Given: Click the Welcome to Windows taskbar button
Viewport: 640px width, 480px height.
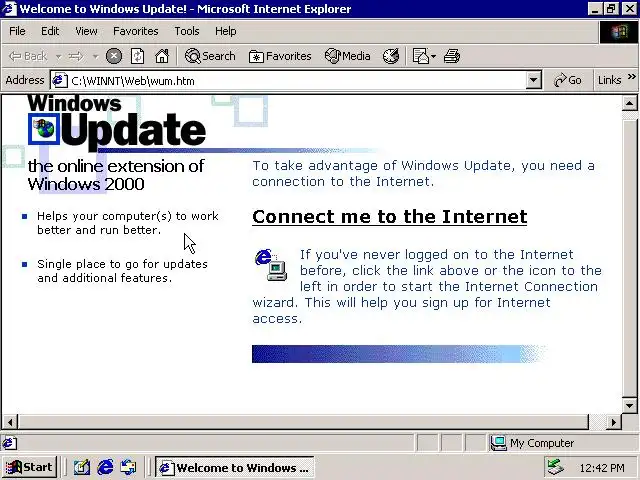Looking at the screenshot, I should tap(234, 467).
